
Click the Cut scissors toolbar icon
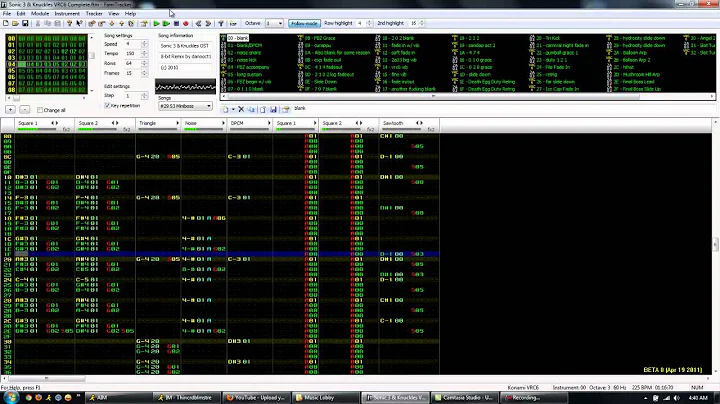click(38, 23)
